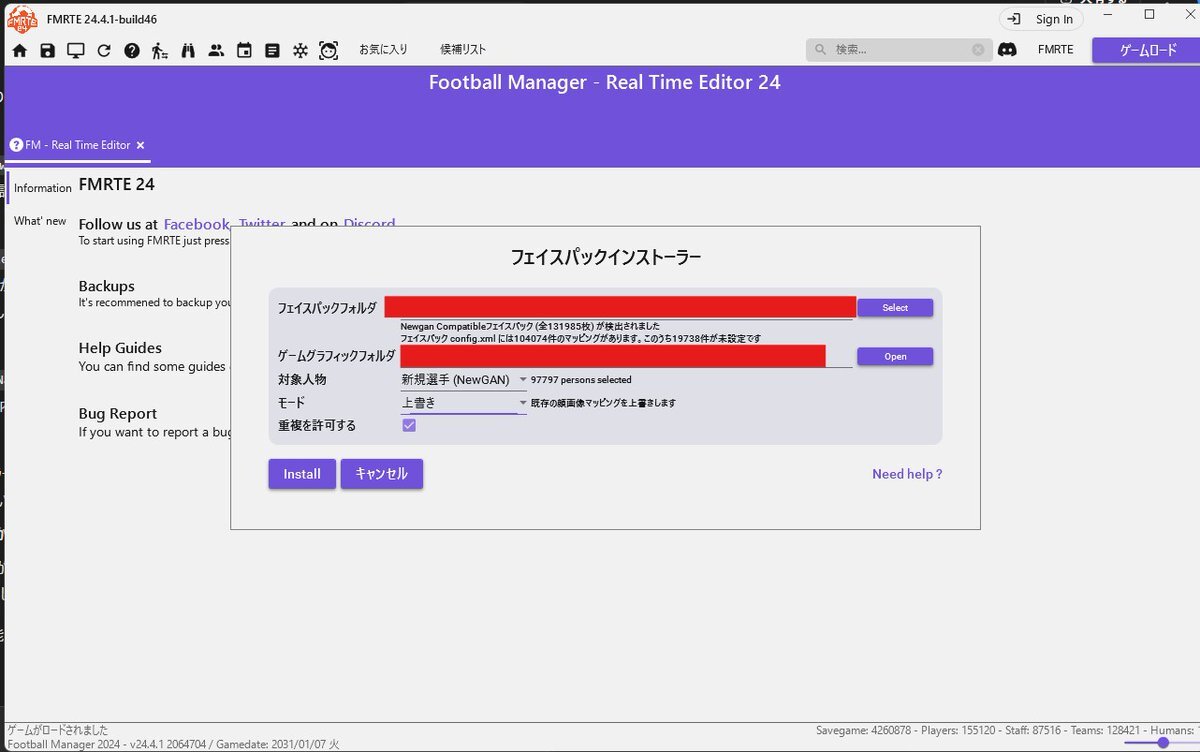Click the ゲームロード load game button
The height and width of the screenshot is (752, 1200).
(x=1148, y=50)
